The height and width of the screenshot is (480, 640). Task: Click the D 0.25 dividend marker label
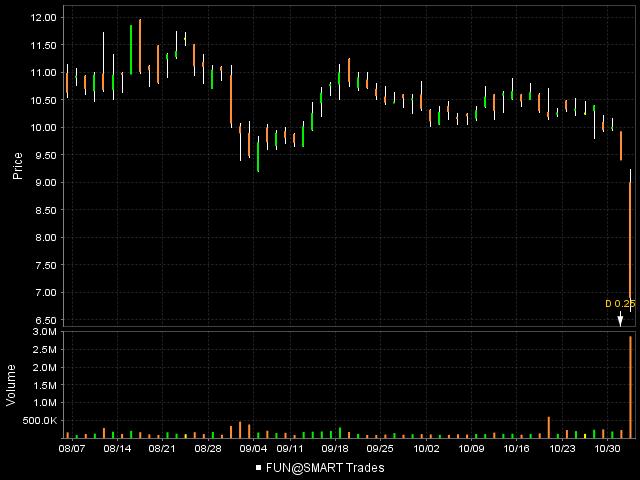(x=620, y=304)
